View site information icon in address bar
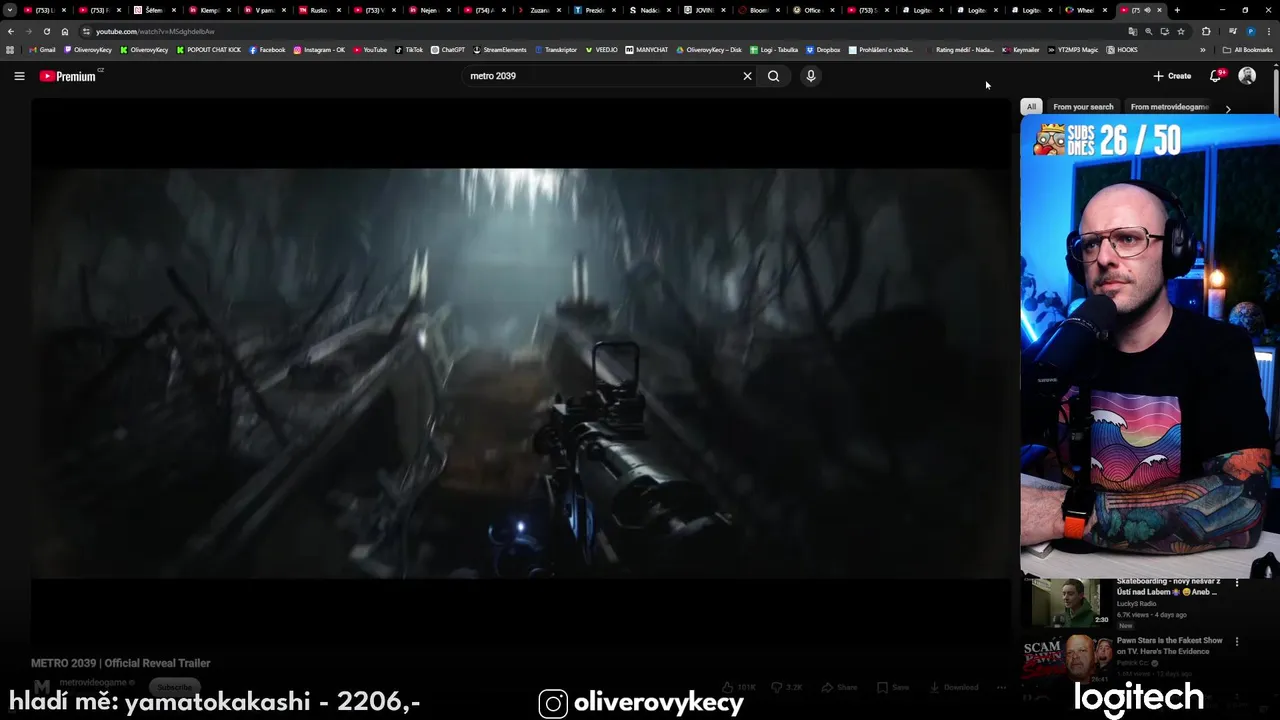Image resolution: width=1280 pixels, height=720 pixels. (x=86, y=31)
